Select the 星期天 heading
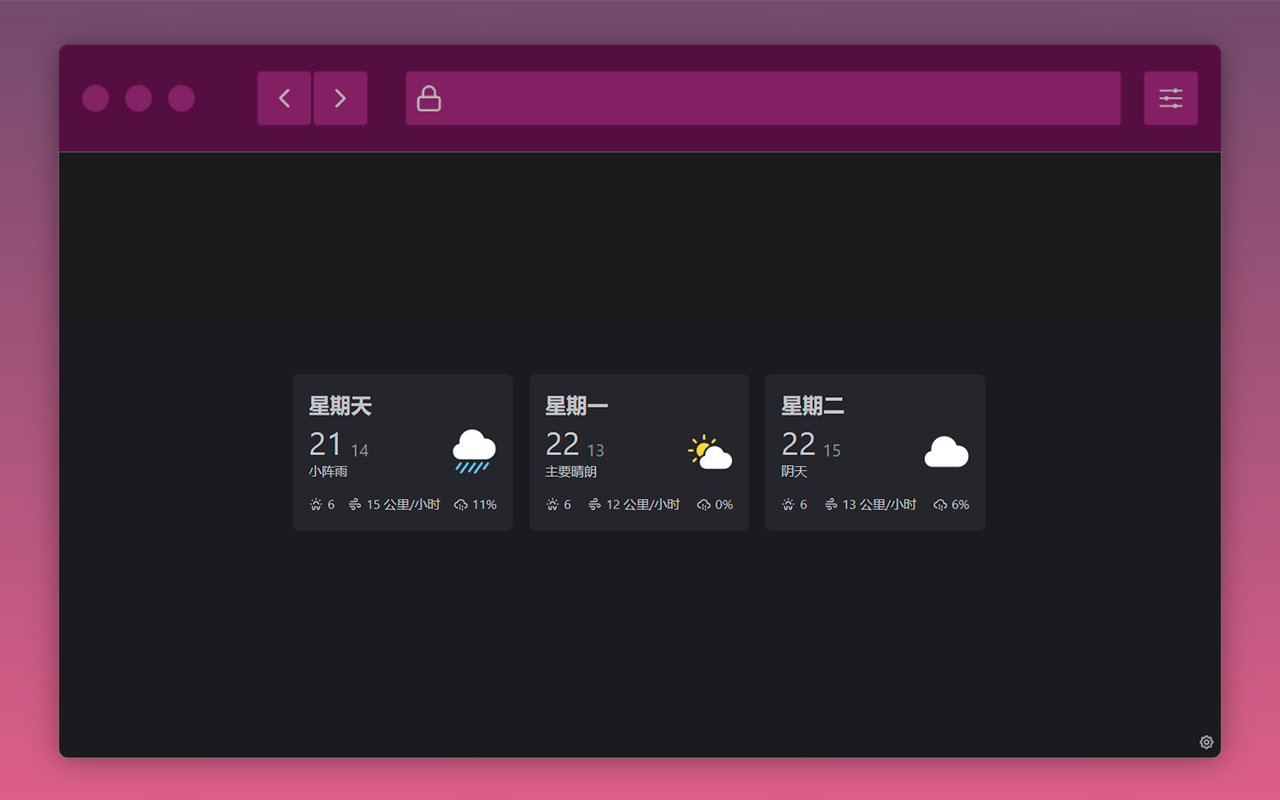The width and height of the screenshot is (1280, 800). click(340, 406)
